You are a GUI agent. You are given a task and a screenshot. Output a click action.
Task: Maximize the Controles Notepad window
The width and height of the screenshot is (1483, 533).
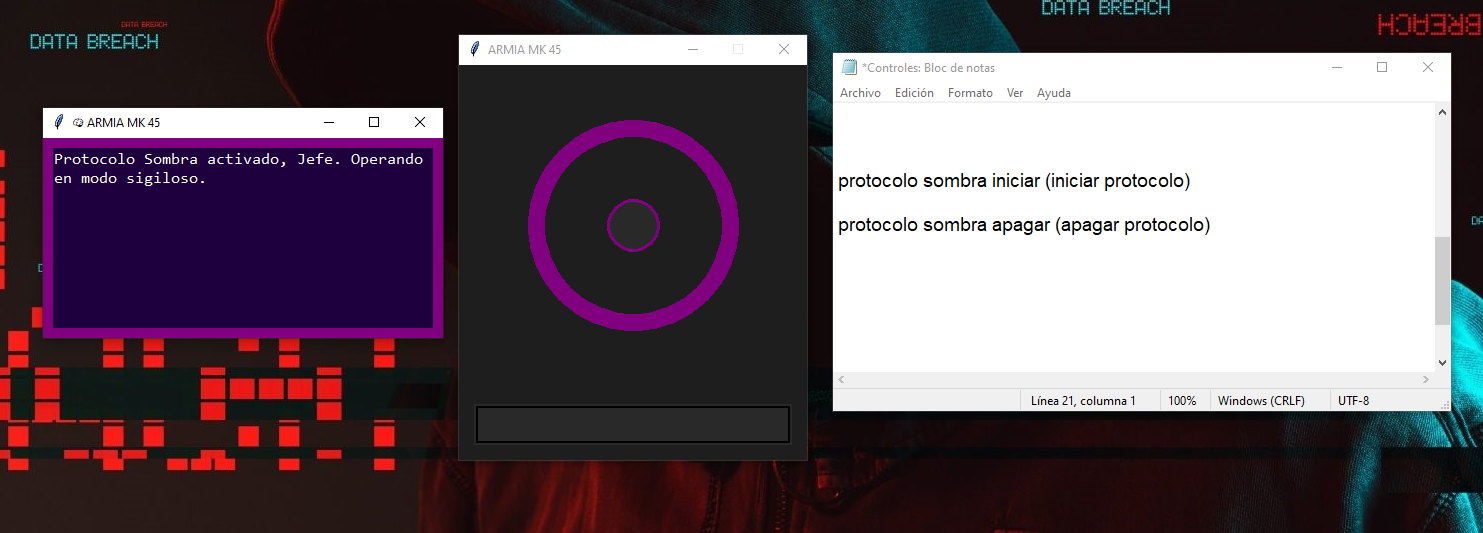pyautogui.click(x=1382, y=67)
